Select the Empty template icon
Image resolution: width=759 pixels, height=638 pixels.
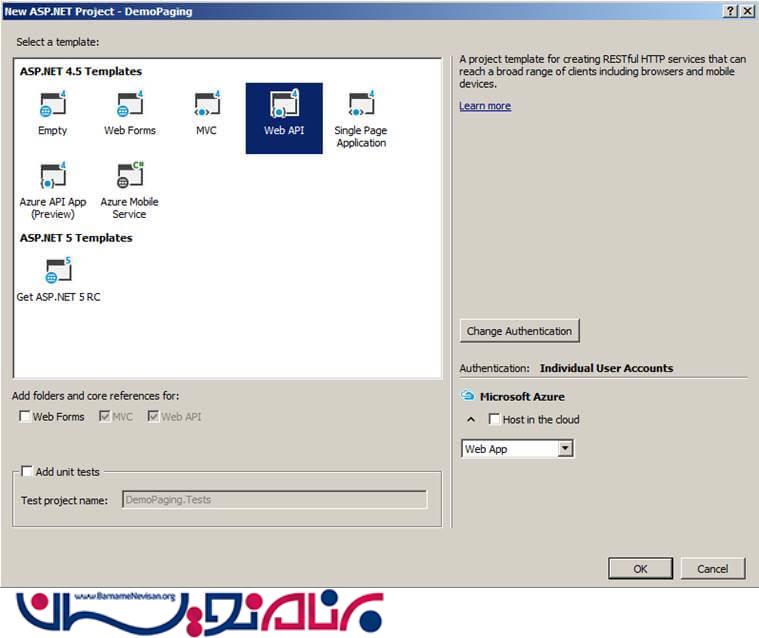pos(52,104)
